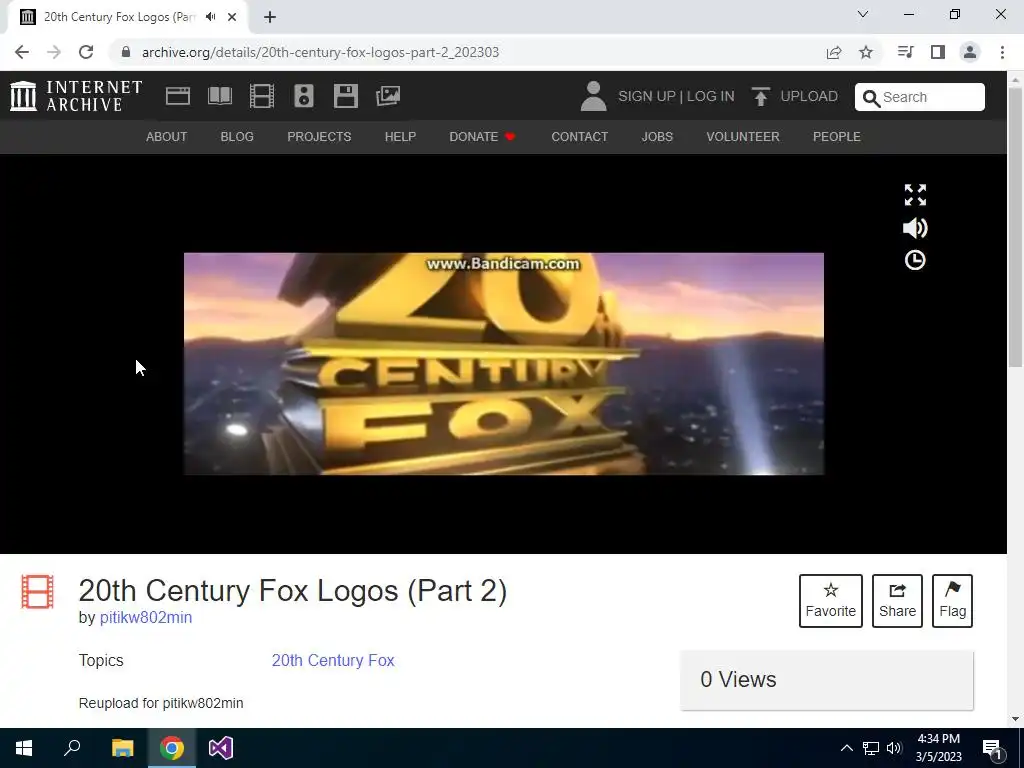Open File Explorer from taskbar
The image size is (1024, 768).
122,748
